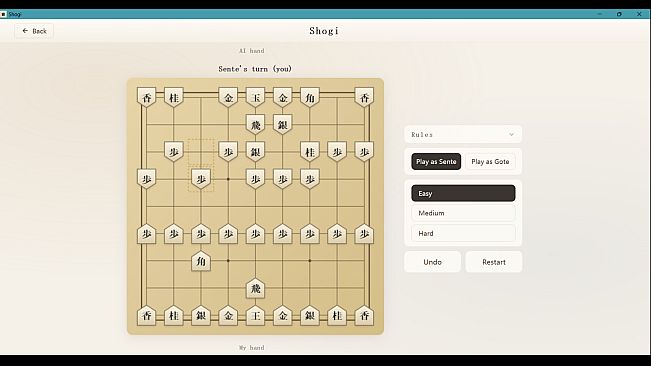Close the Shogi window
The width and height of the screenshot is (651, 366).
[x=639, y=14]
